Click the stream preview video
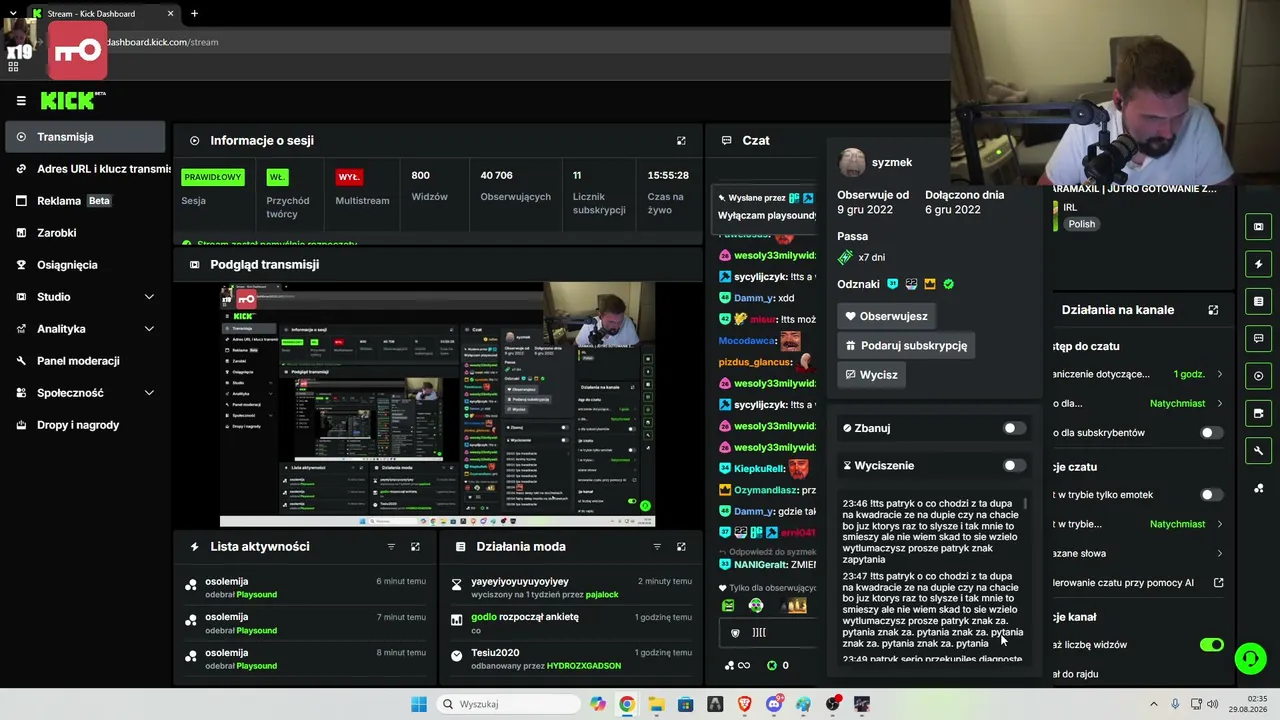This screenshot has height=720, width=1280. [437, 404]
